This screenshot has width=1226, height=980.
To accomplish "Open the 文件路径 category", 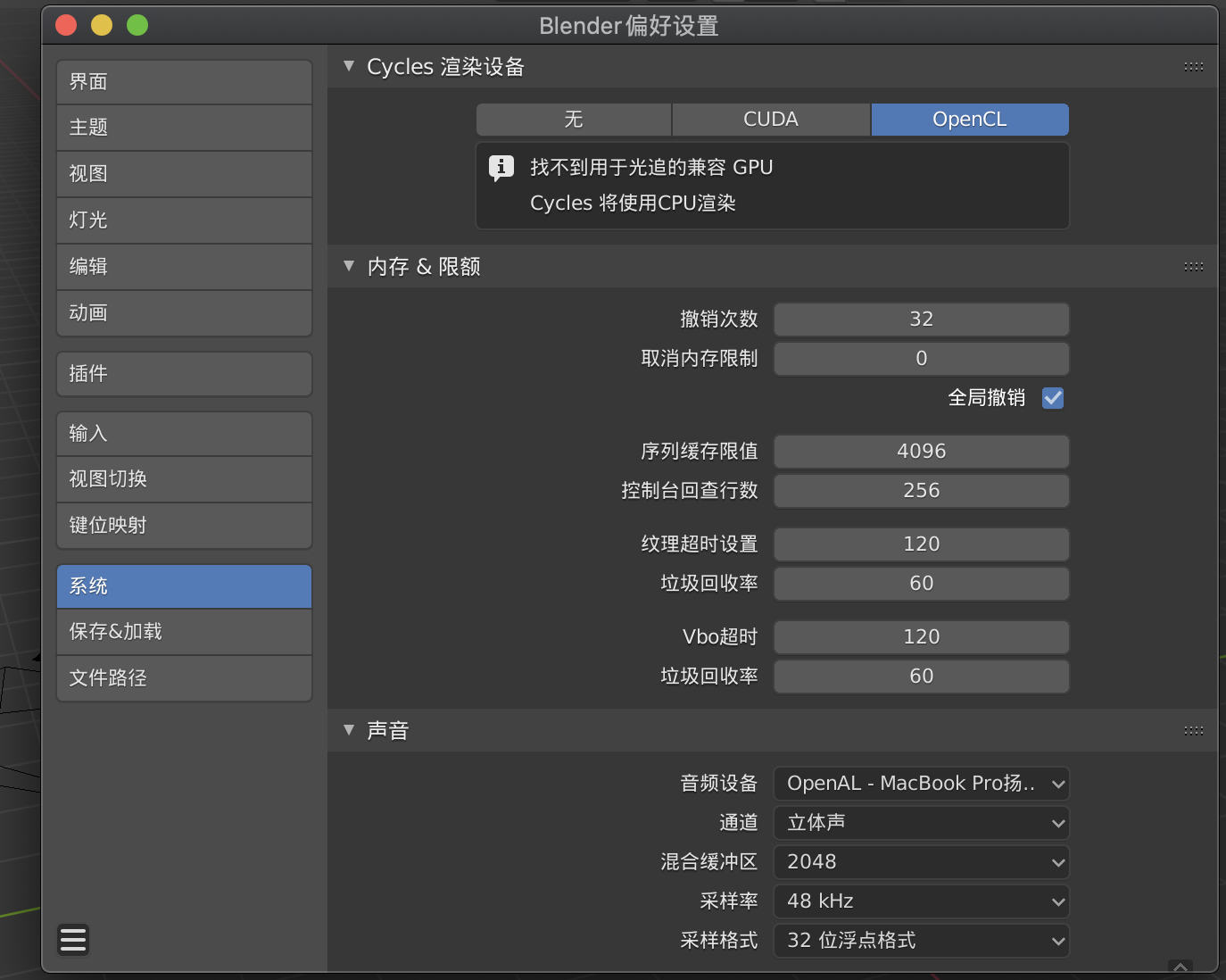I will (x=184, y=678).
